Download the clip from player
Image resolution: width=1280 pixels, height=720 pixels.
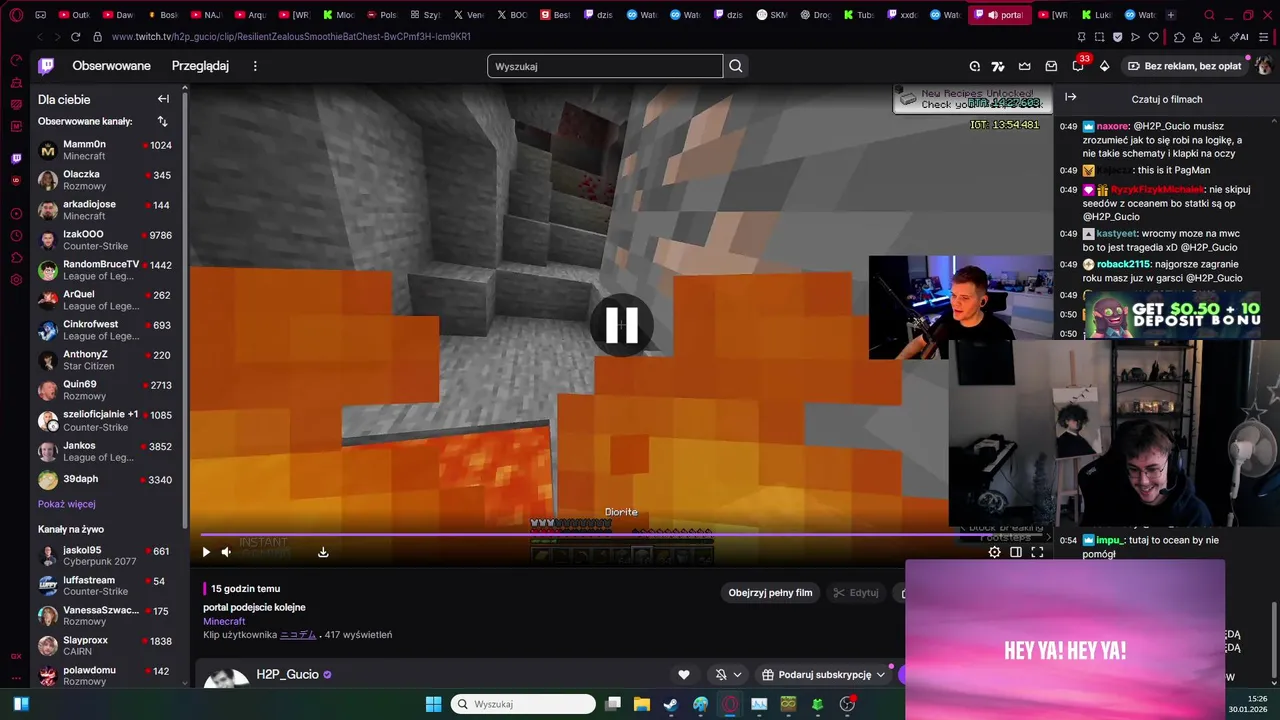coord(323,552)
